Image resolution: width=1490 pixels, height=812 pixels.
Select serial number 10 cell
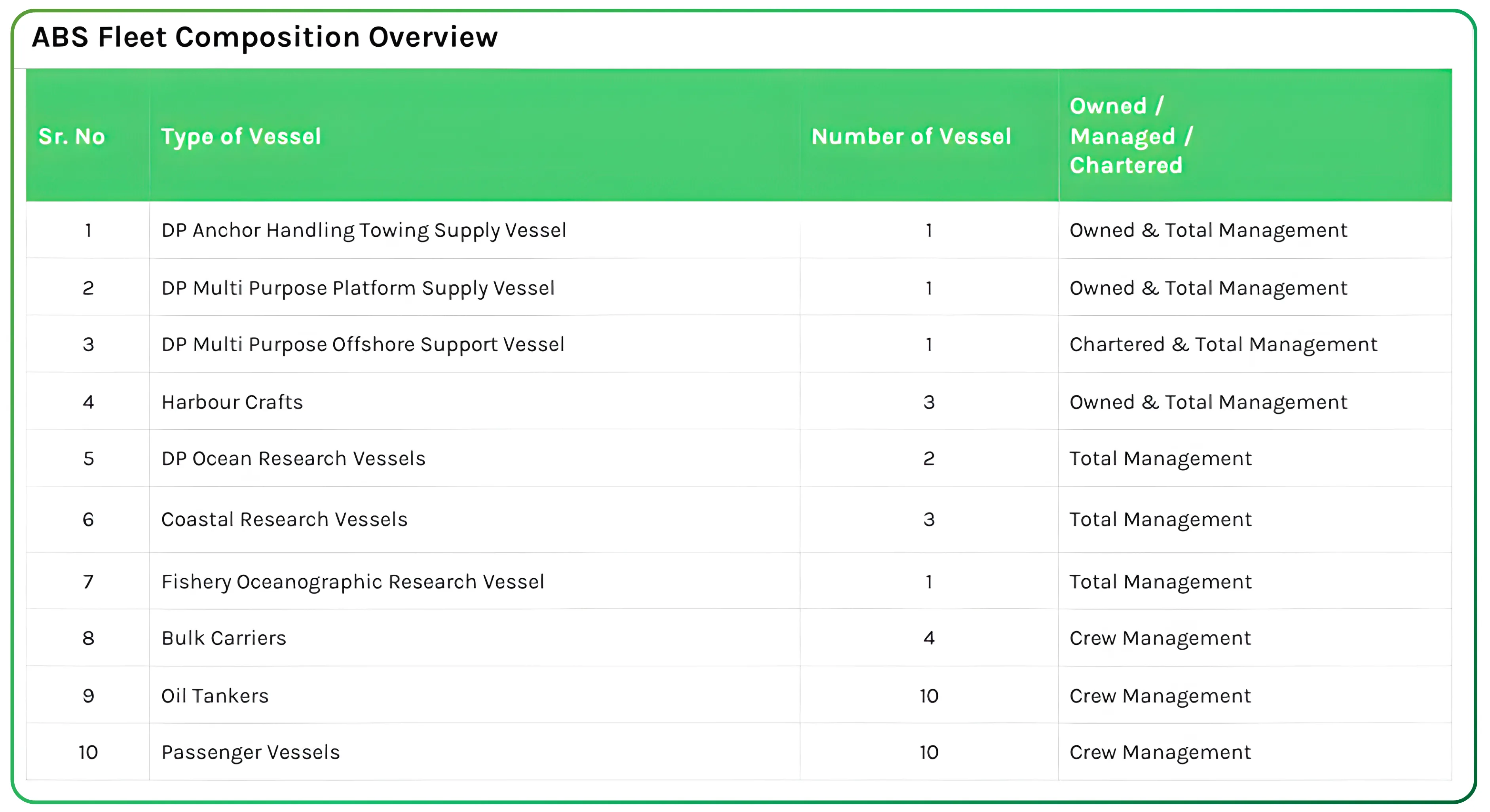[88, 752]
